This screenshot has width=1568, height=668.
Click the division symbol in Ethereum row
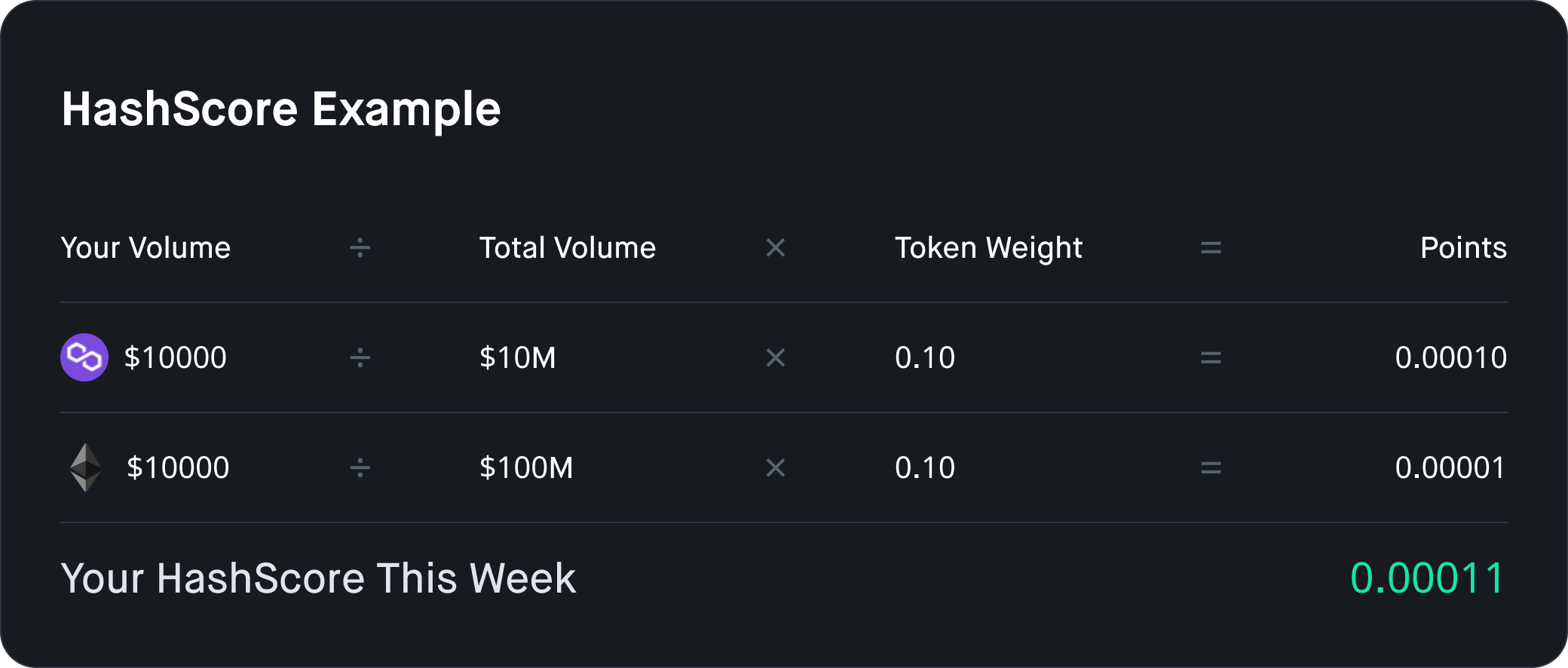(x=360, y=468)
